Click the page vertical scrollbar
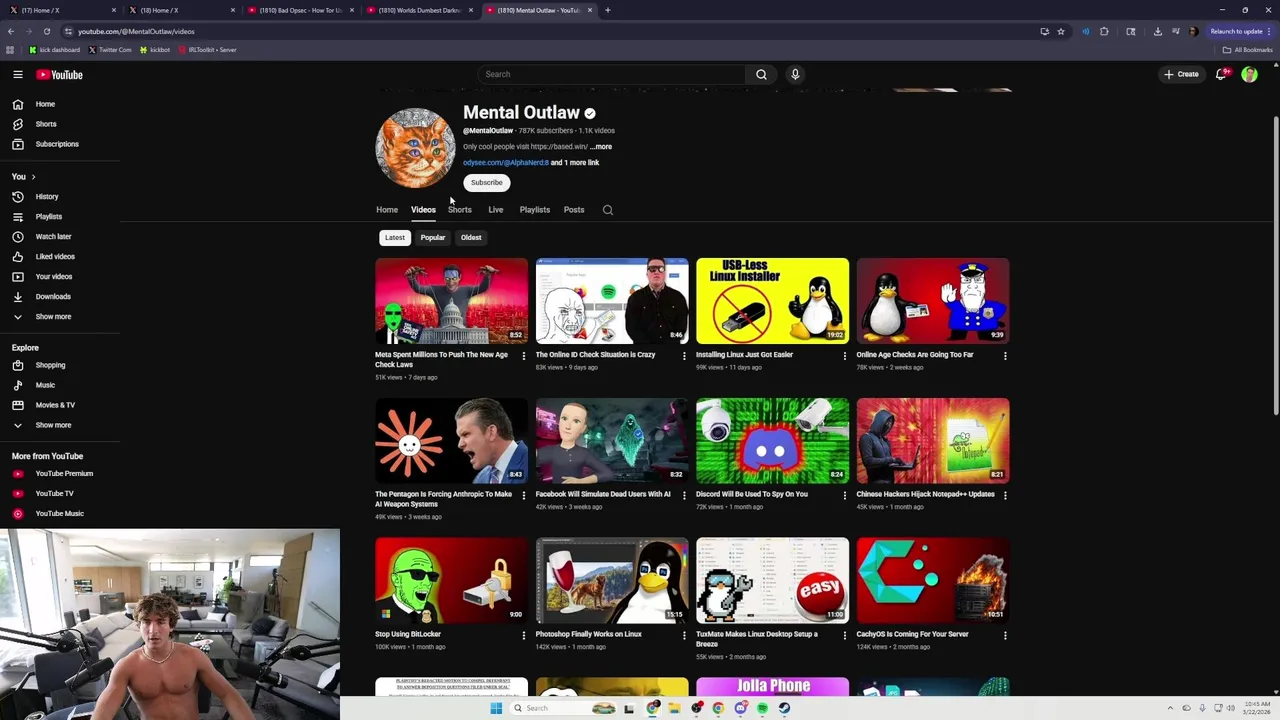1280x720 pixels. click(1275, 268)
